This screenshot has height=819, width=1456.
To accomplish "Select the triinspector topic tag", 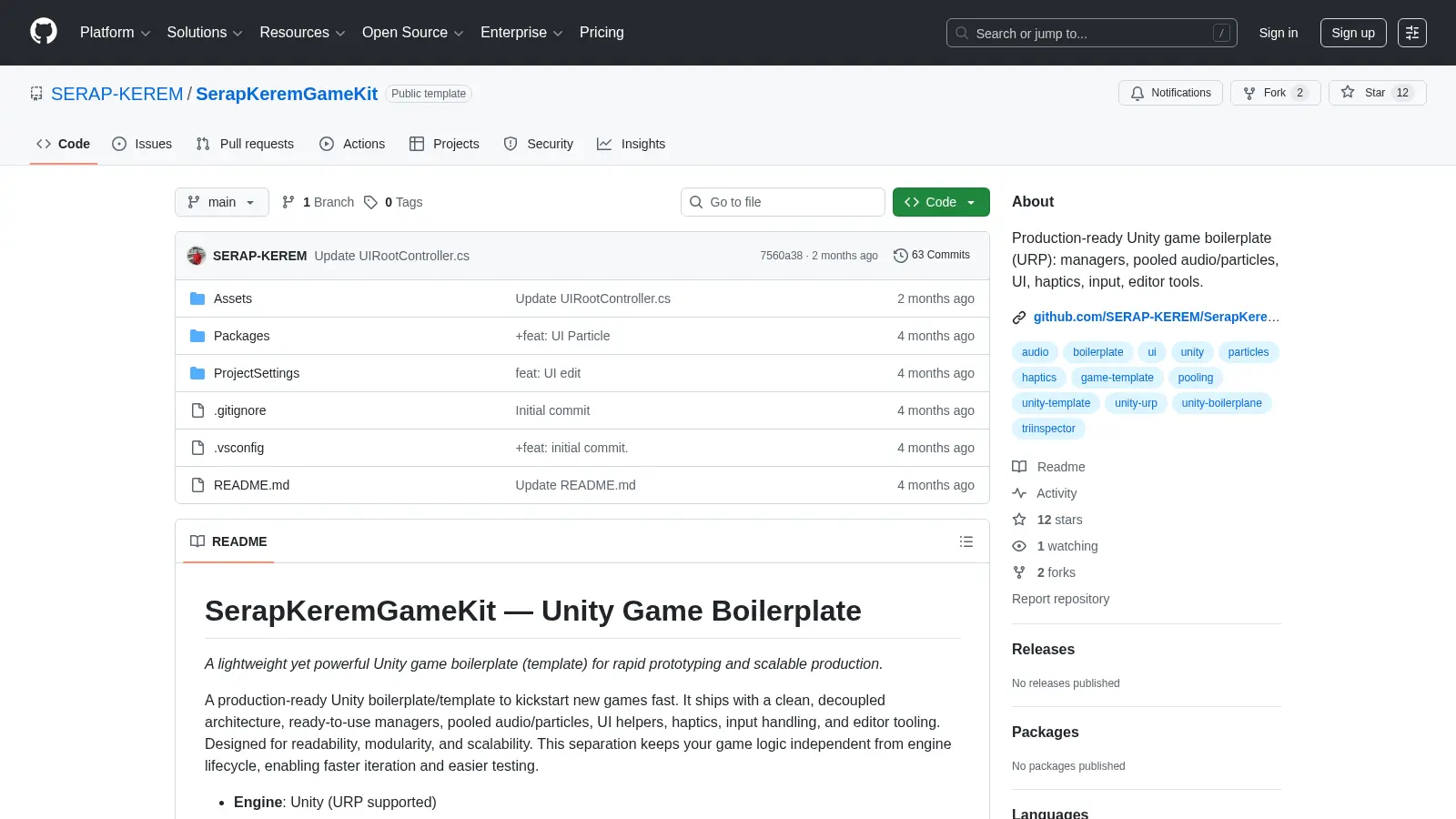I will (1048, 429).
